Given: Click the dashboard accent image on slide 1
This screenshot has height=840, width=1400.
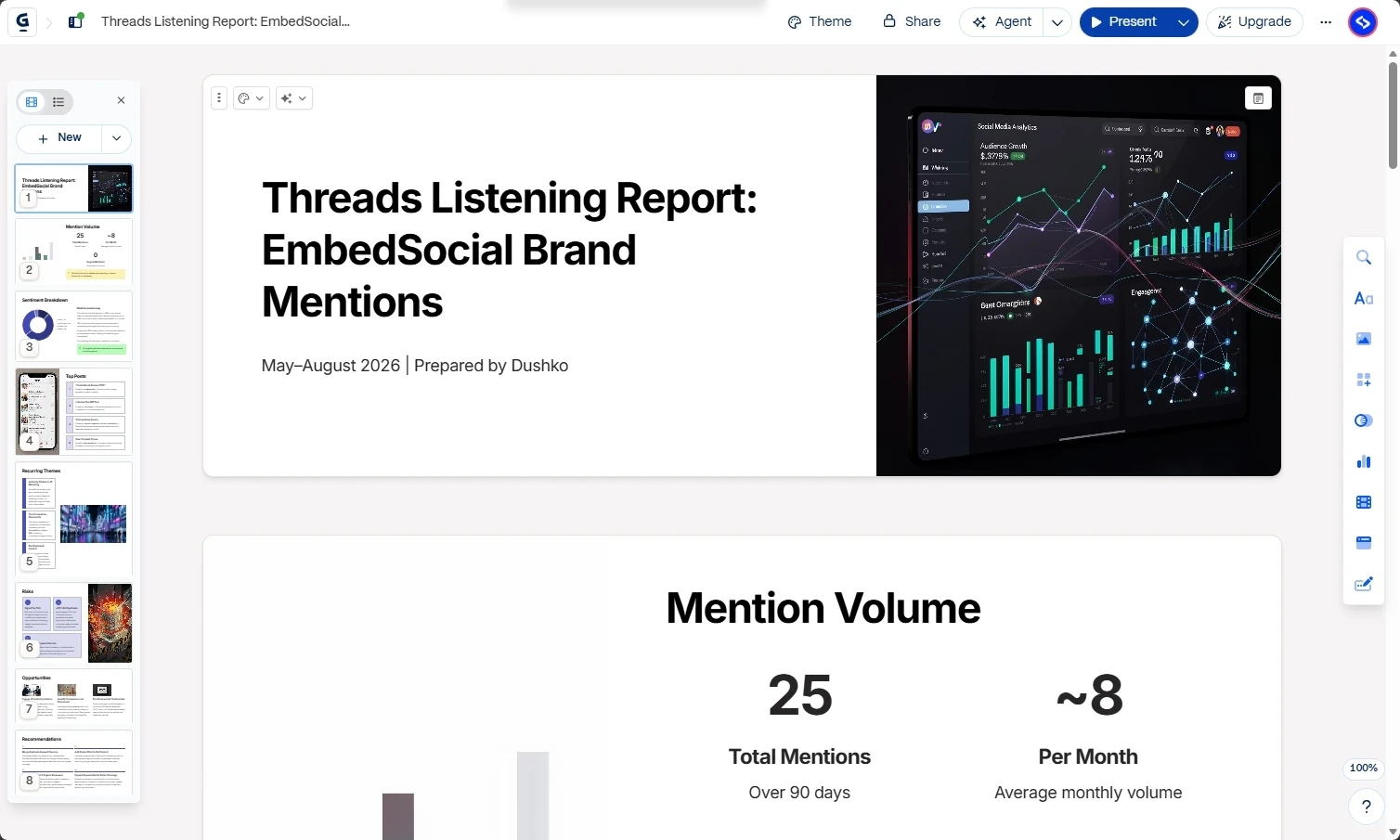Looking at the screenshot, I should [x=1079, y=276].
